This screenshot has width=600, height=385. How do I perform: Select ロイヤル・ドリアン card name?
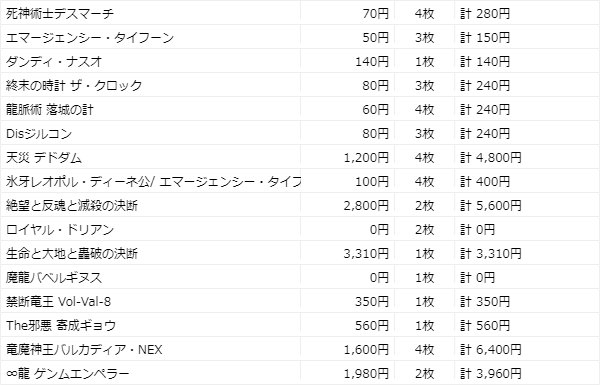[60, 230]
